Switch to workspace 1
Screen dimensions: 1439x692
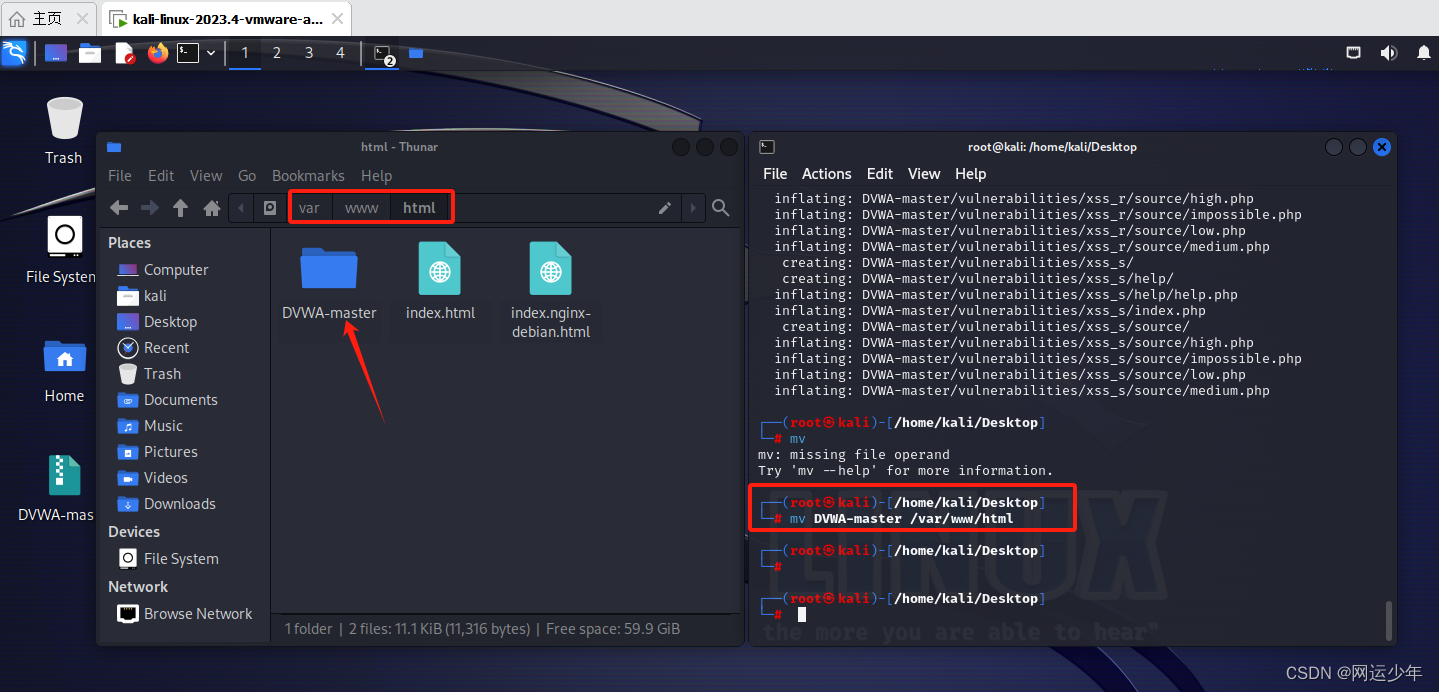pos(245,53)
